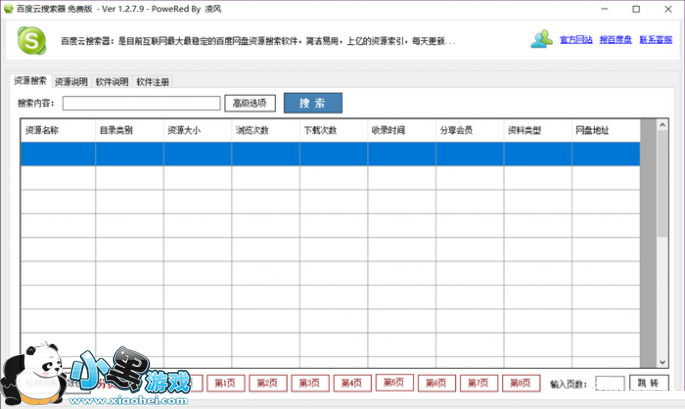Click the 跳转 jump button
685x409 pixels.
pyautogui.click(x=648, y=384)
